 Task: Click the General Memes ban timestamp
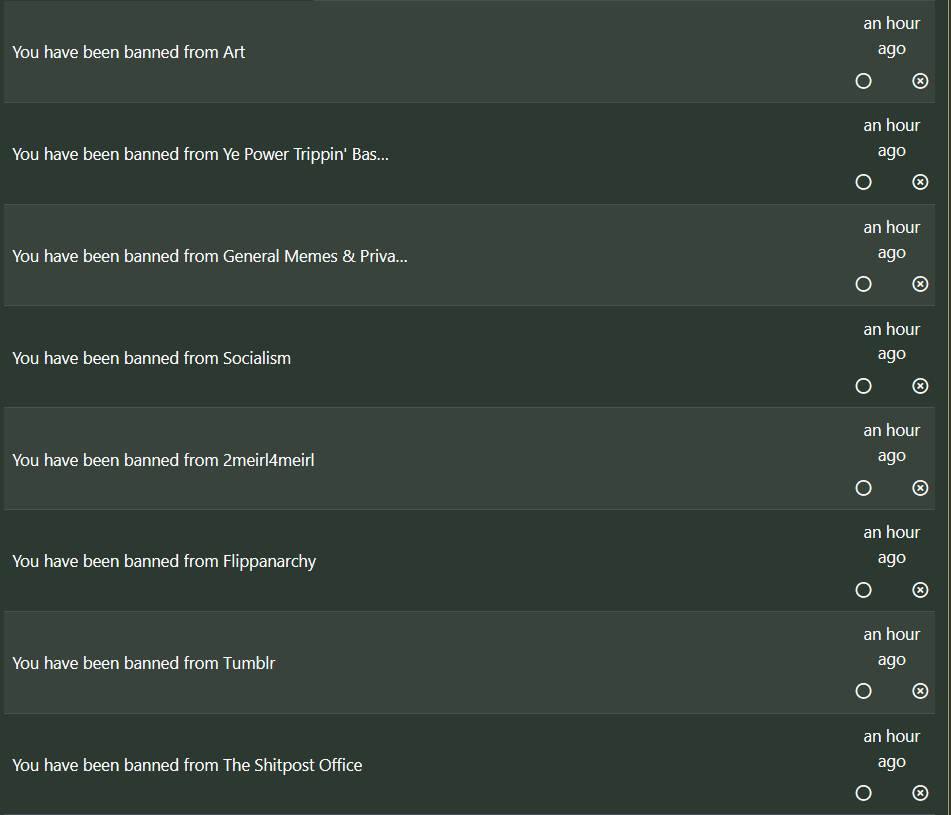pos(891,240)
